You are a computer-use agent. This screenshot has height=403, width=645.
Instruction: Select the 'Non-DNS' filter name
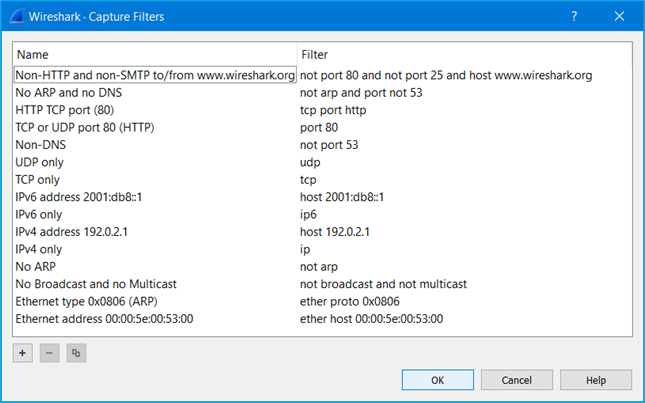(40, 145)
